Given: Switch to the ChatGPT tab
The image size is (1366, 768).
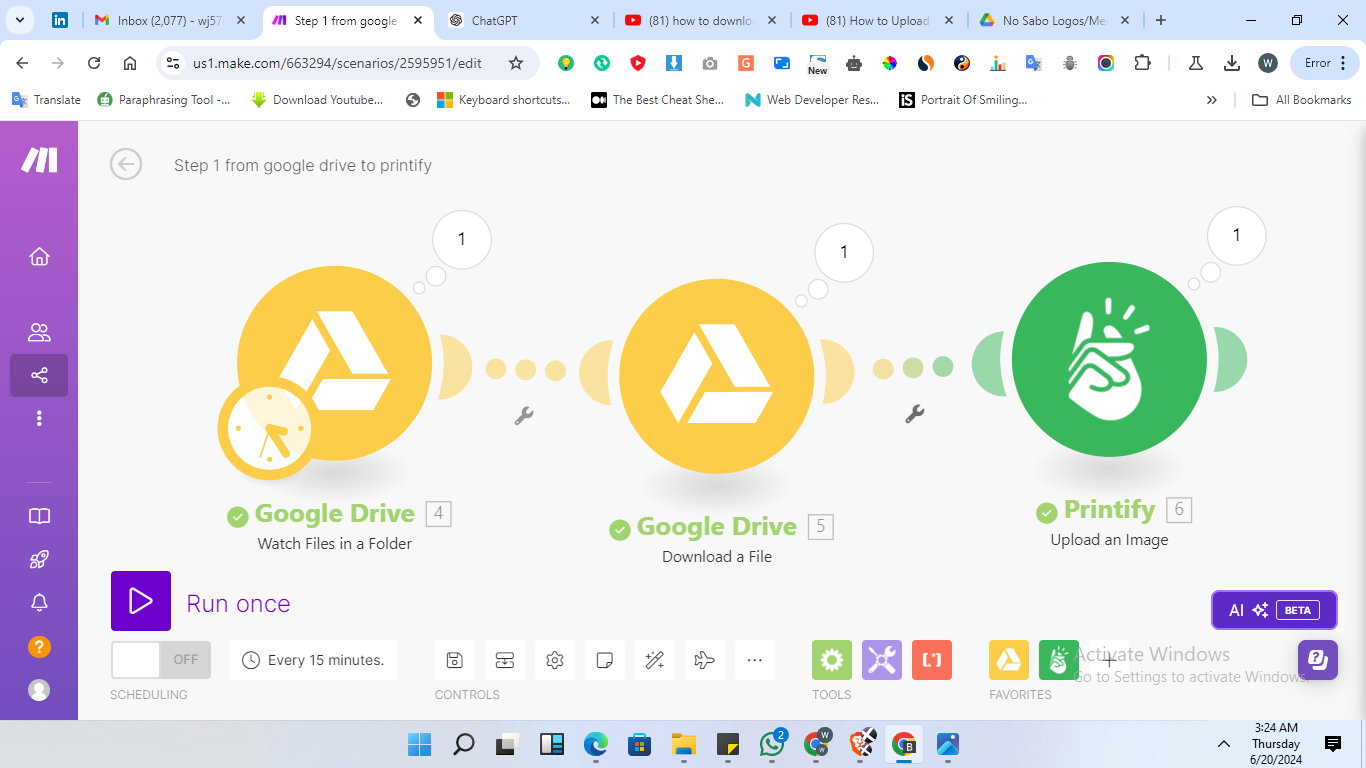Looking at the screenshot, I should pyautogui.click(x=526, y=20).
